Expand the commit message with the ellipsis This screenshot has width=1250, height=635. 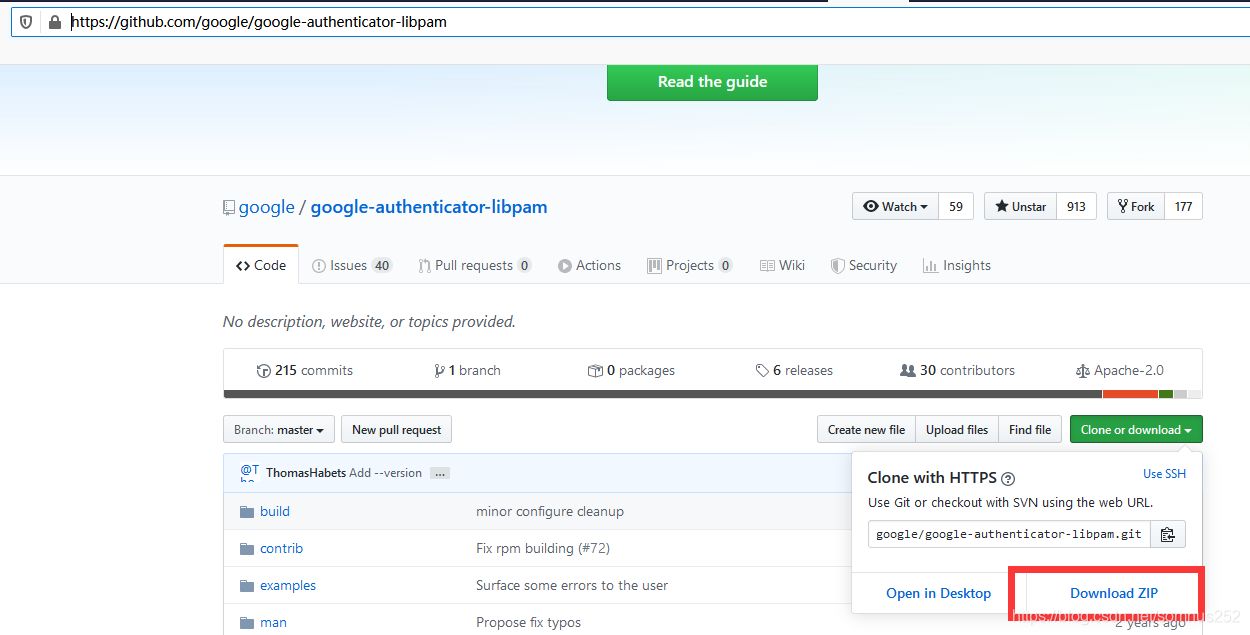(x=440, y=473)
